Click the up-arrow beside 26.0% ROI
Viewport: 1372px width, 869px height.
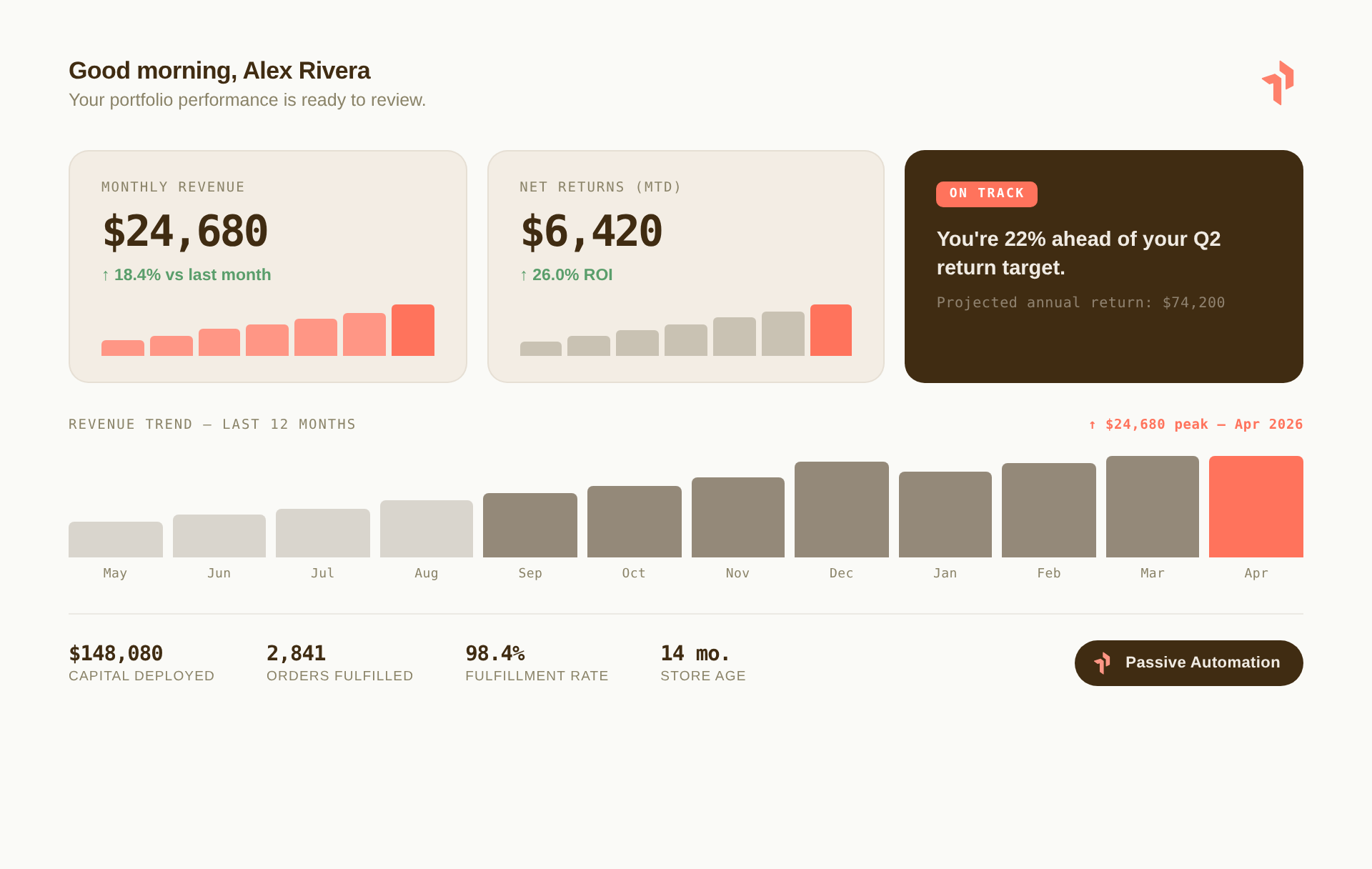point(525,274)
